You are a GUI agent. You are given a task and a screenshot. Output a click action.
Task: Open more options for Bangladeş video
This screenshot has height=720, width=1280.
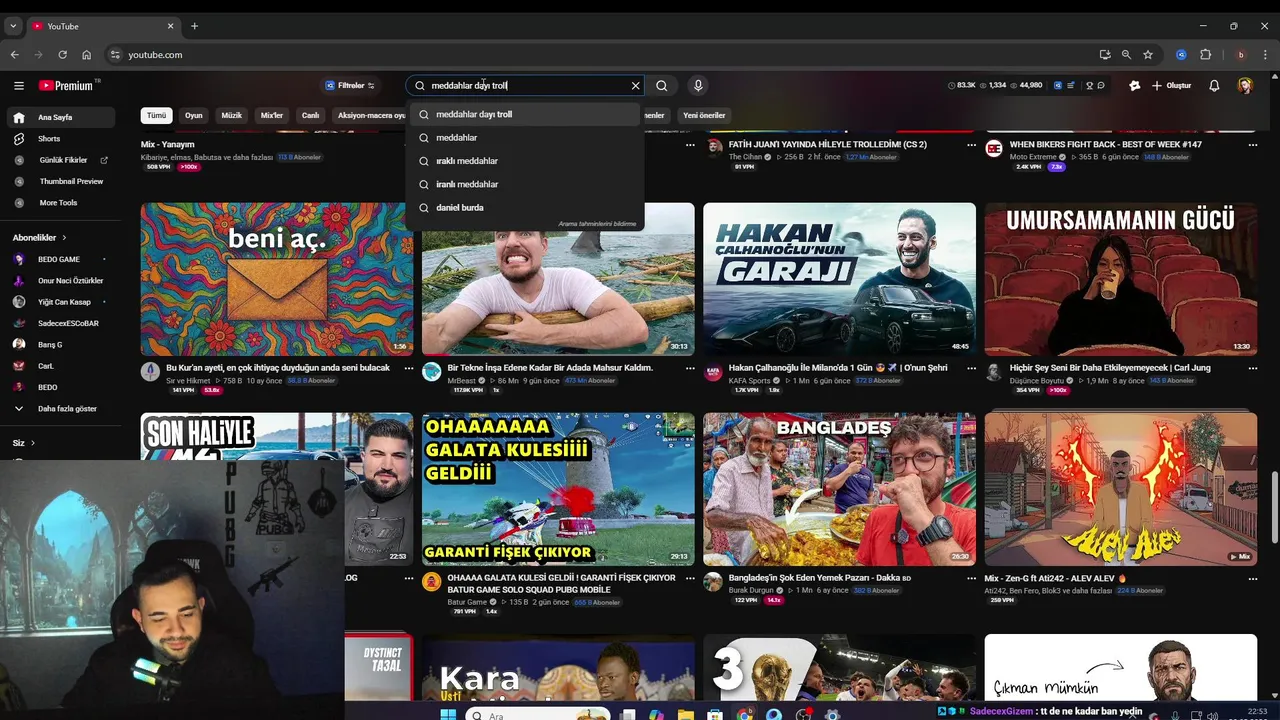pos(971,578)
